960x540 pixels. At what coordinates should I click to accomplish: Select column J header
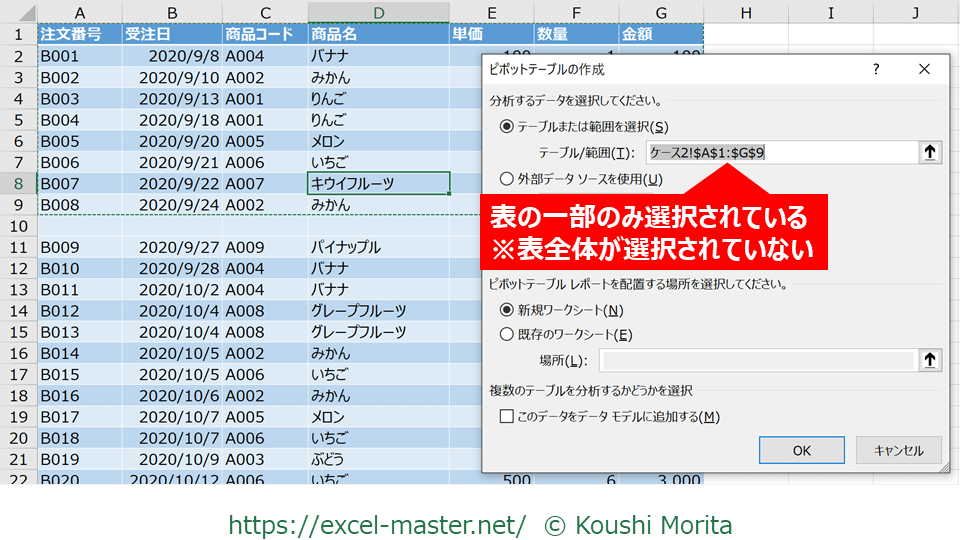tap(916, 12)
